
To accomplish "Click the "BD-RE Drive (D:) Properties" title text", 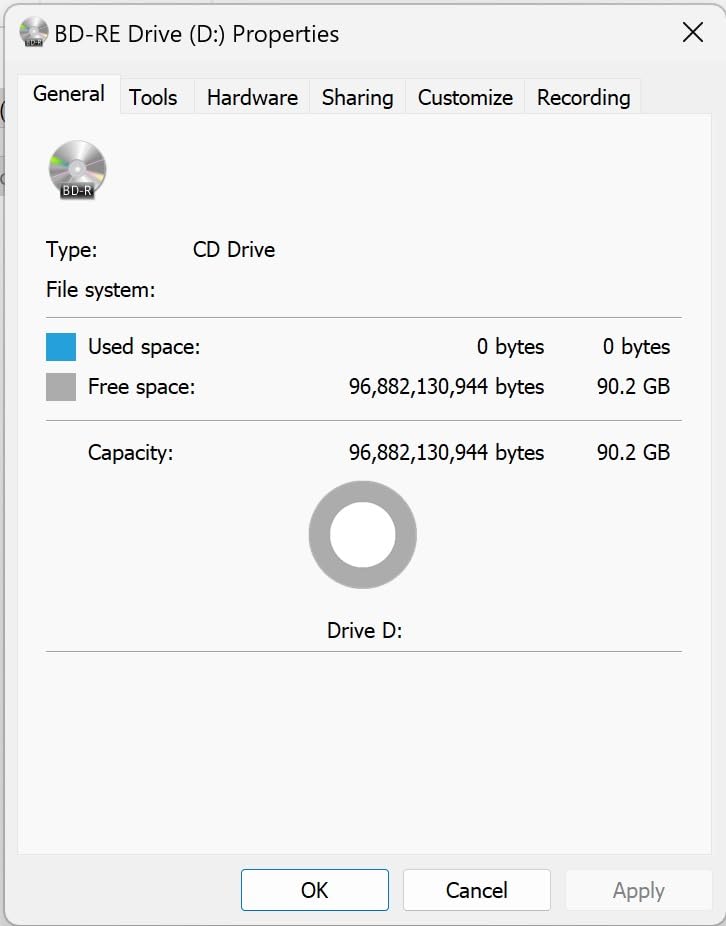I will pos(196,34).
